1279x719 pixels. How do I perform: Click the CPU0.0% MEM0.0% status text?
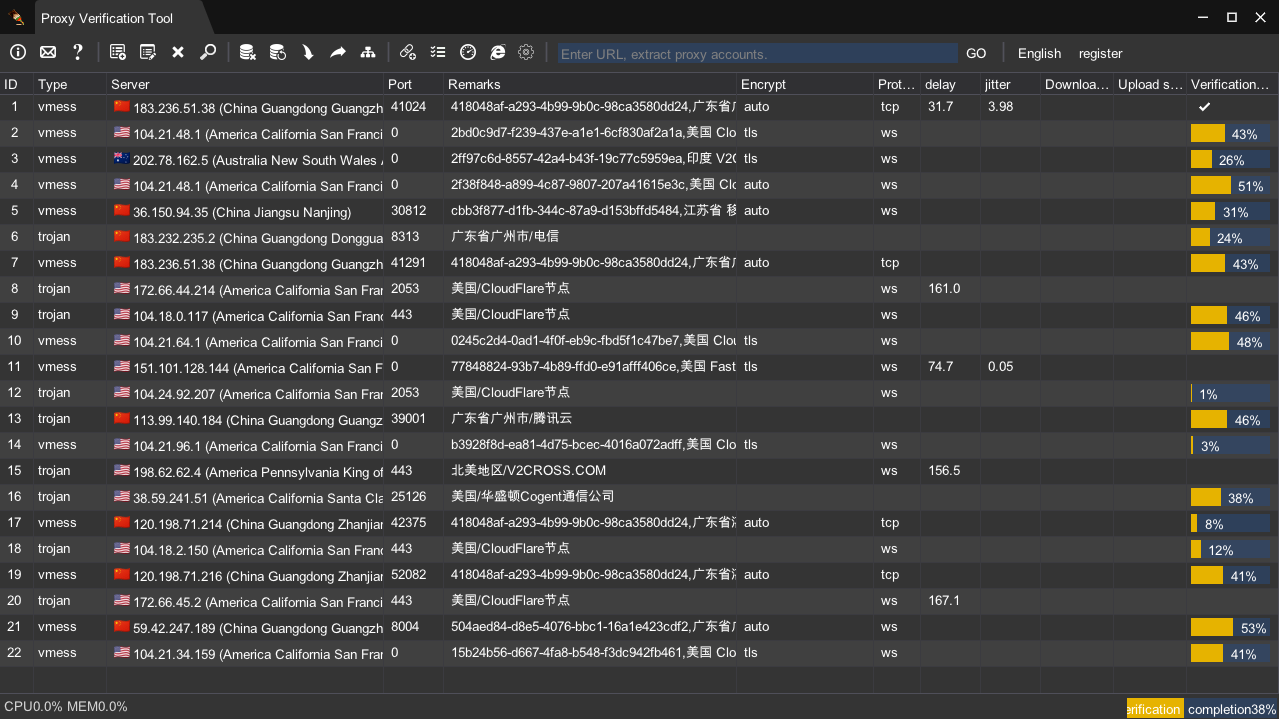point(66,707)
